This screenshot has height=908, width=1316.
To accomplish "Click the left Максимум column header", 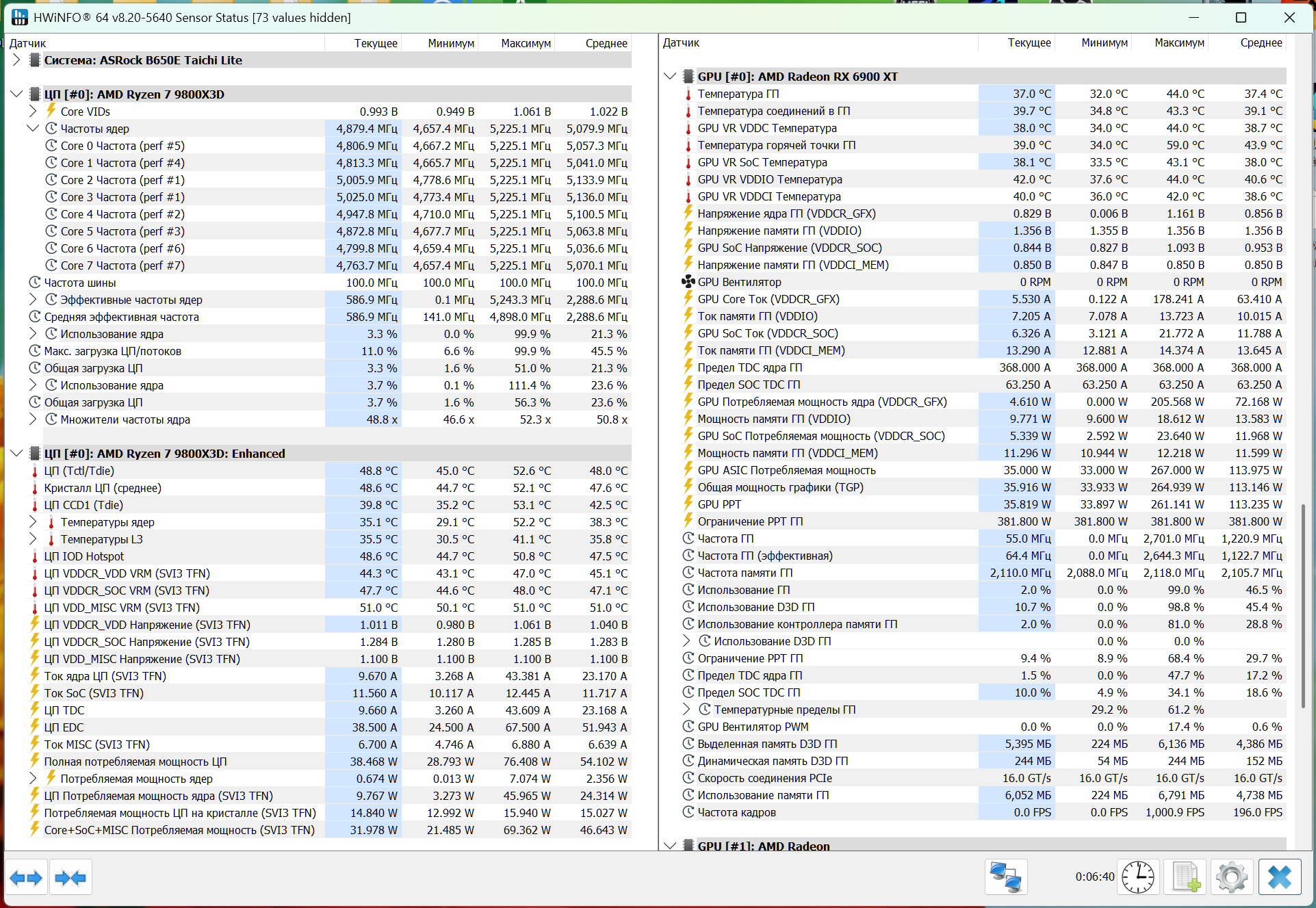I will point(526,43).
